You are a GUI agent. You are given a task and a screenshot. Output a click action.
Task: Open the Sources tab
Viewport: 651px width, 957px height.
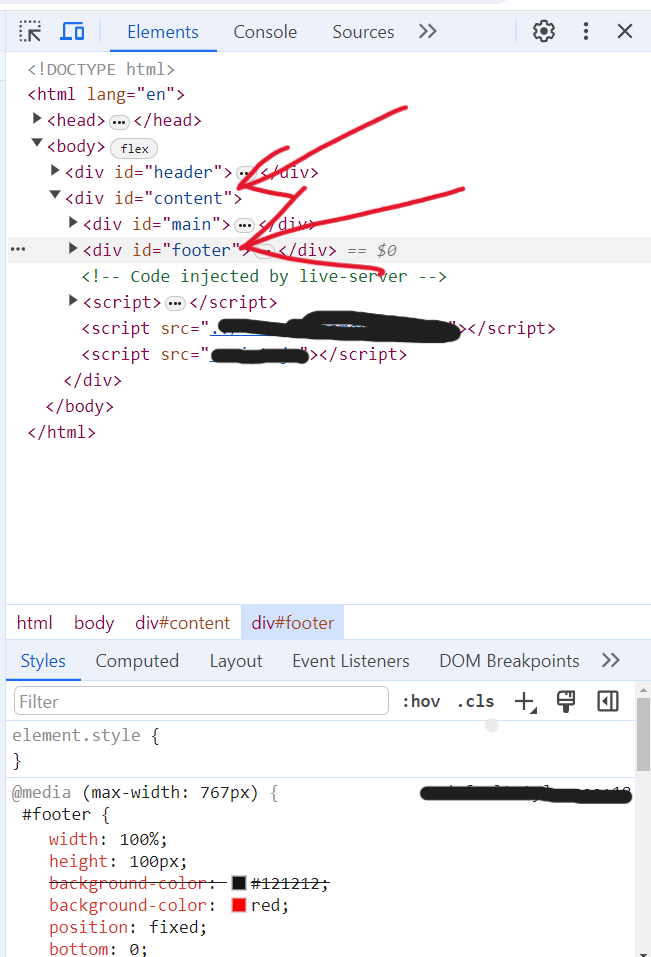363,32
